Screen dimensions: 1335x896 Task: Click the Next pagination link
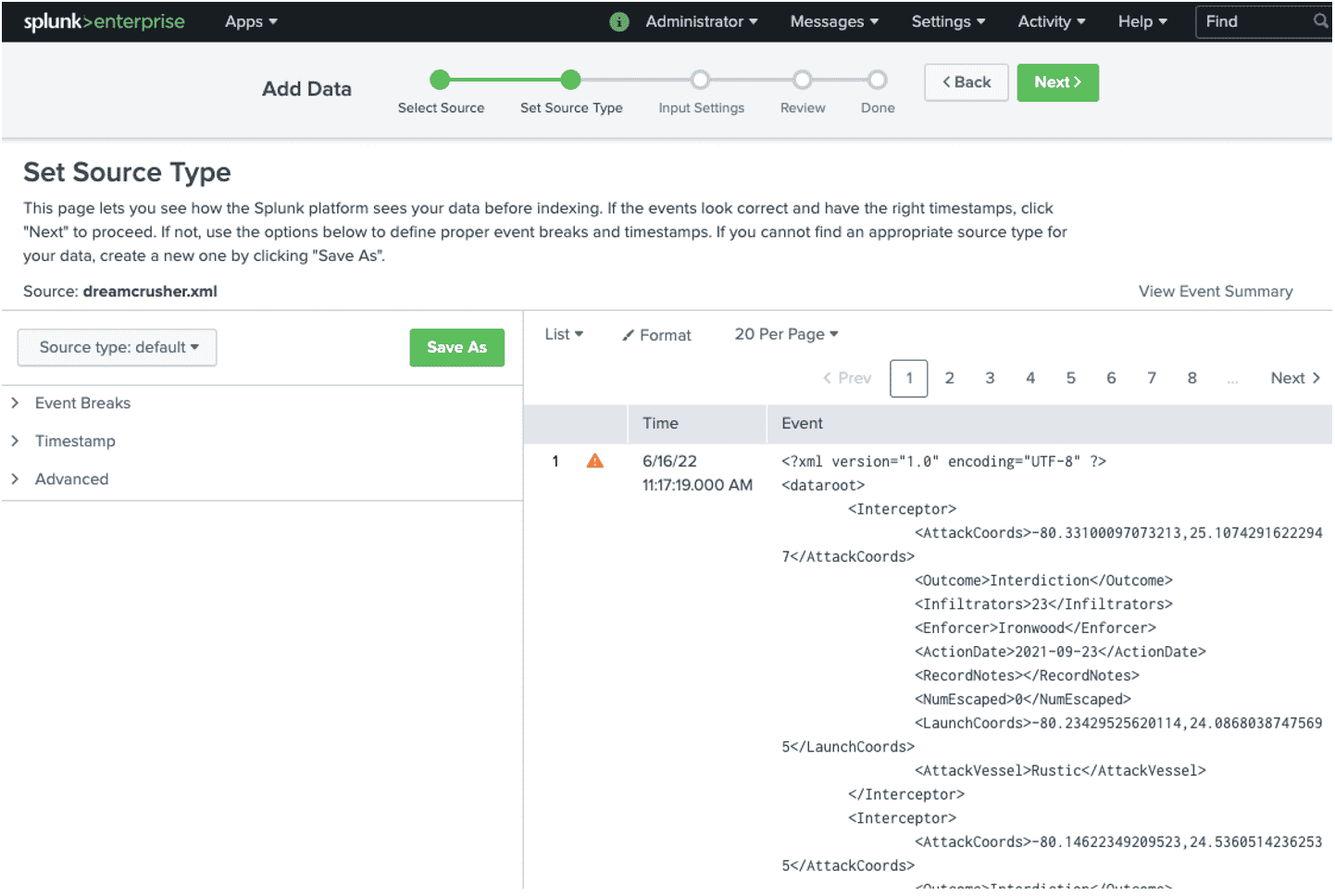[1295, 378]
